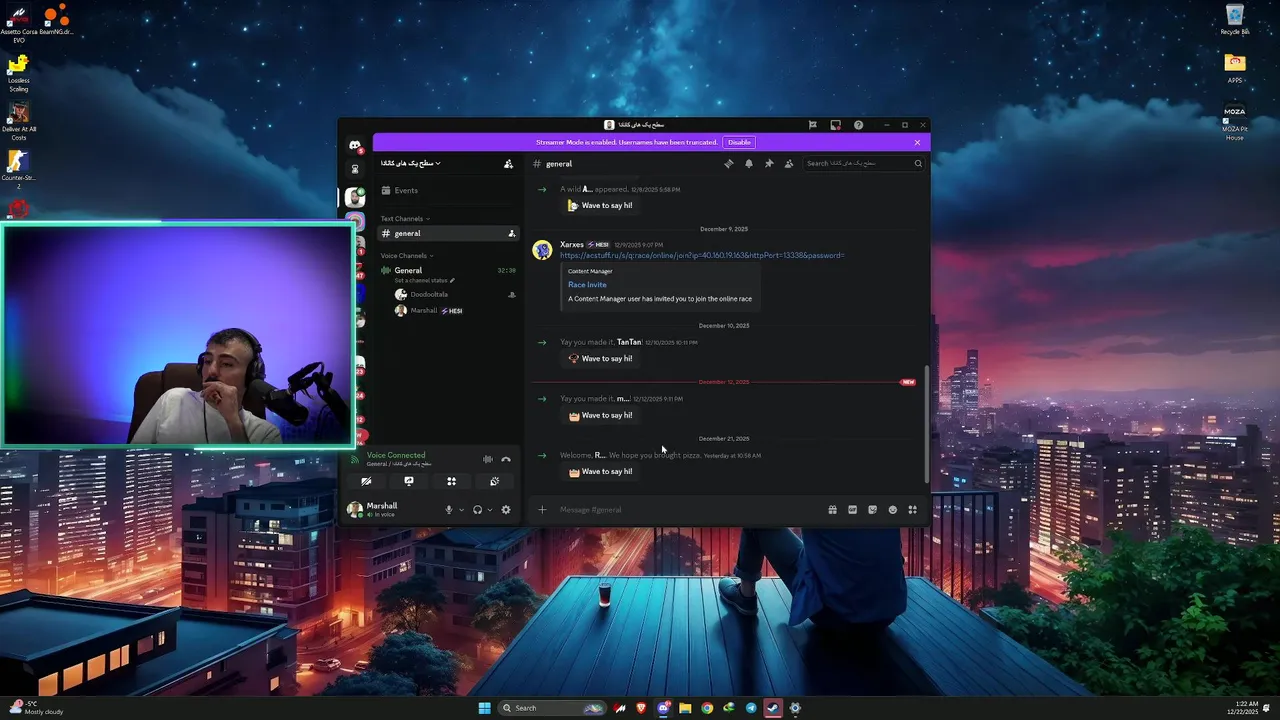
Task: Wave to say hi under December 21 welcome
Action: [x=600, y=471]
